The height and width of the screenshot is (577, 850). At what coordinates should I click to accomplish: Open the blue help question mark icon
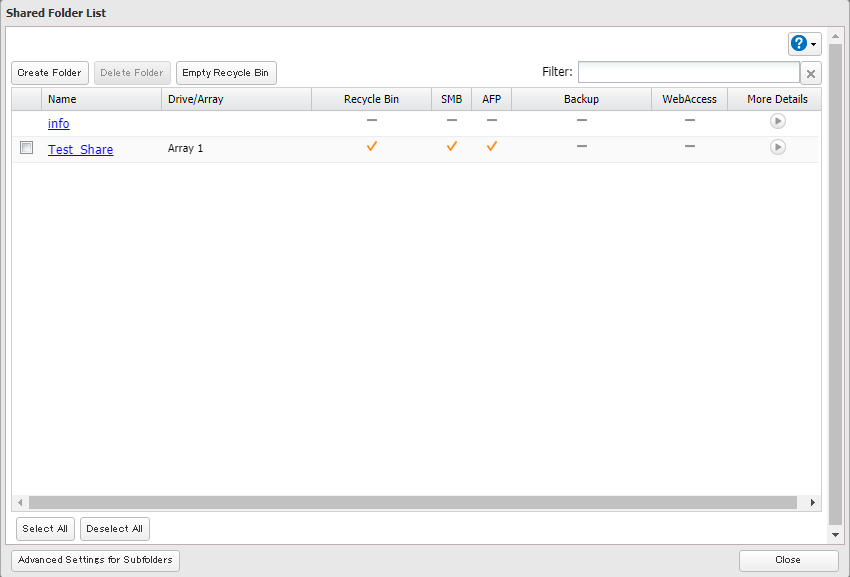(799, 44)
